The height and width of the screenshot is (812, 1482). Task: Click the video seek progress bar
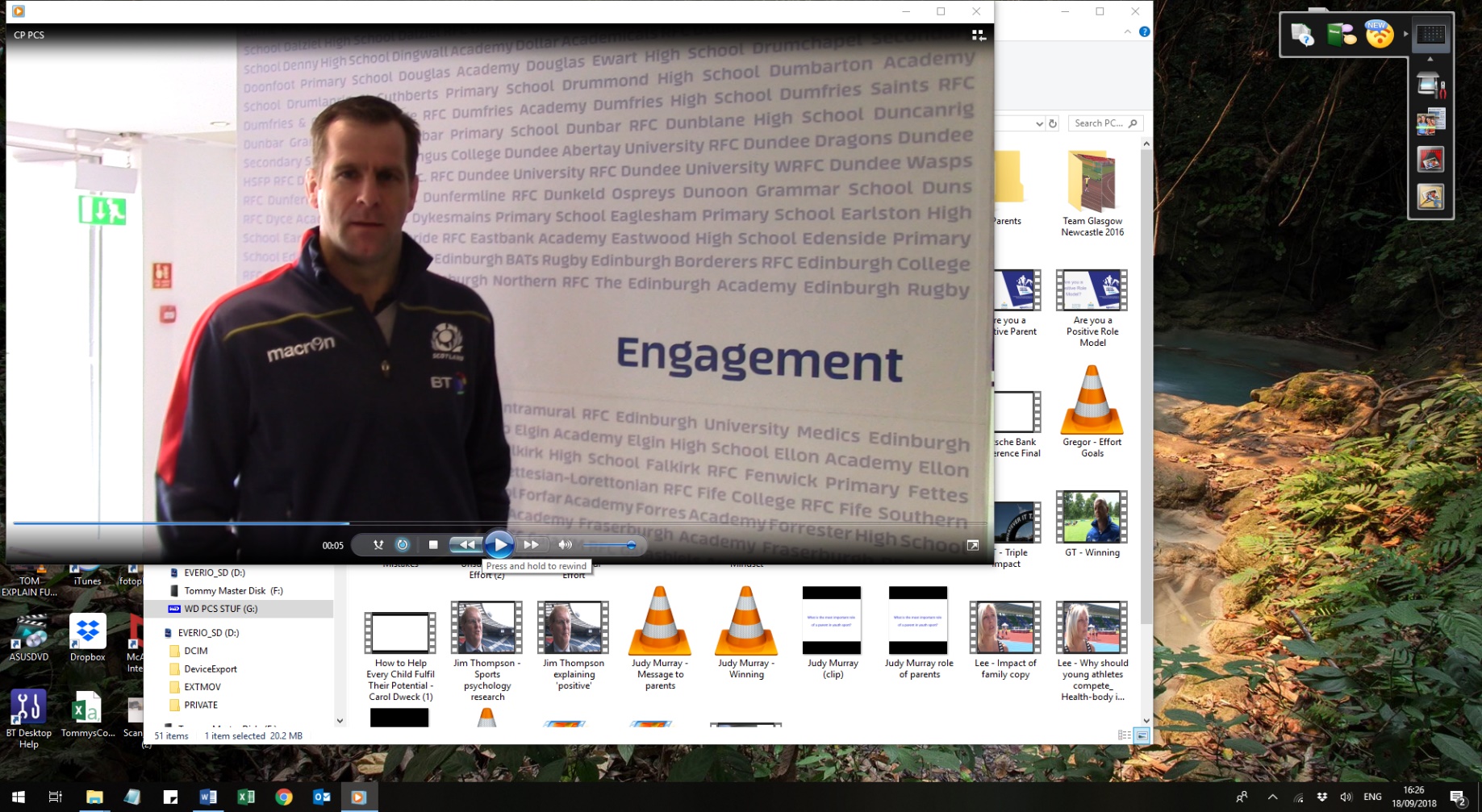[x=499, y=523]
